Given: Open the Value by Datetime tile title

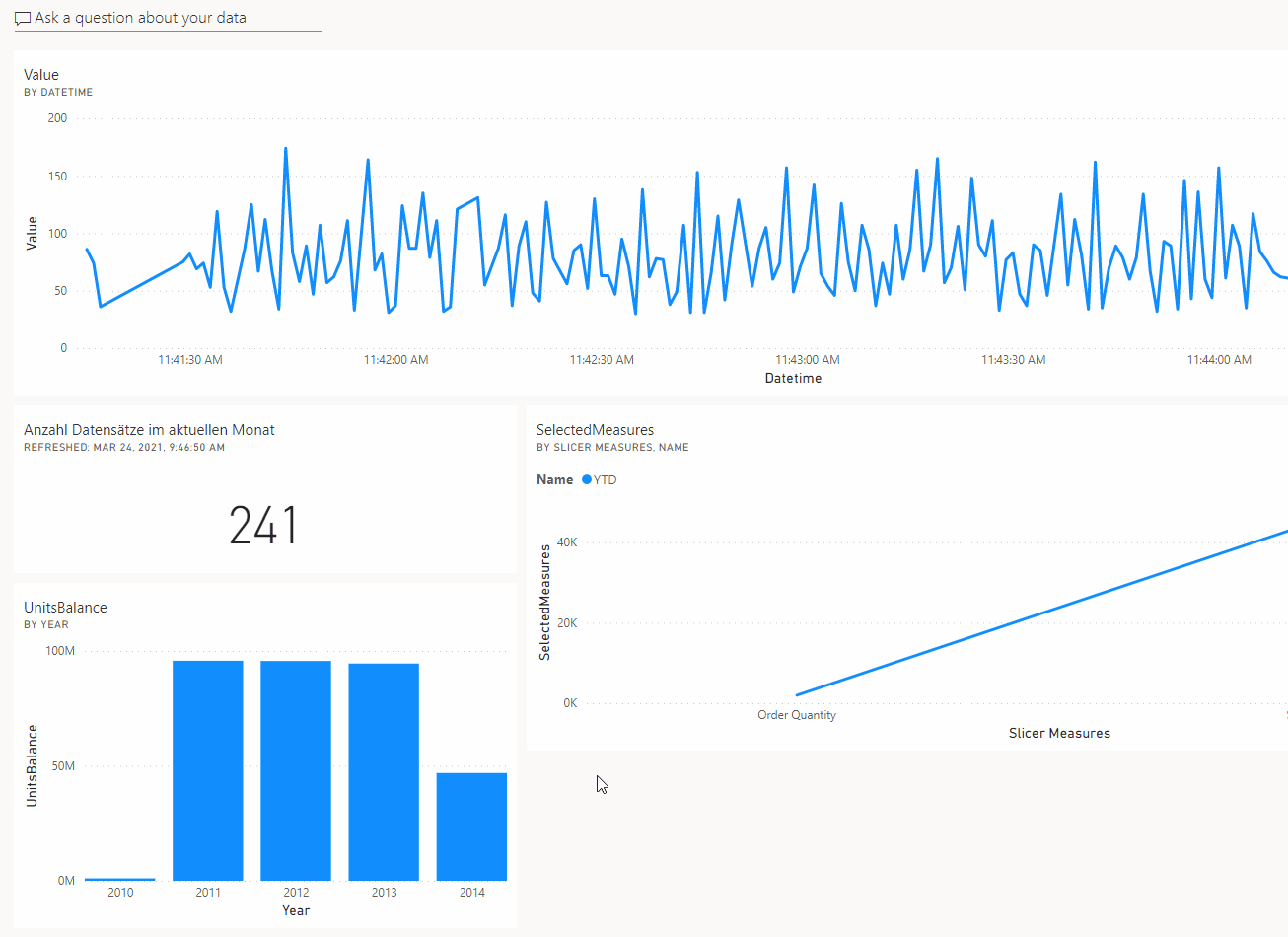Looking at the screenshot, I should [41, 75].
